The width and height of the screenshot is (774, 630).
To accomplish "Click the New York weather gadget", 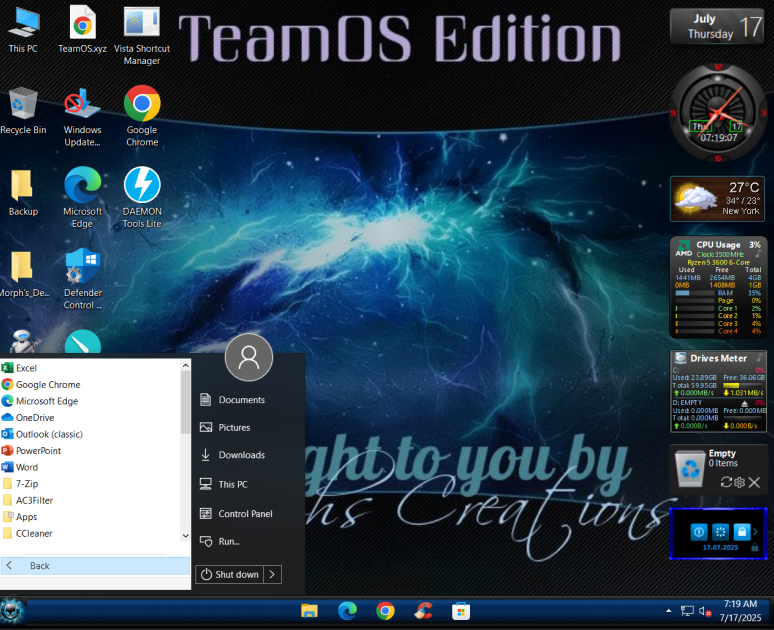I will (717, 199).
